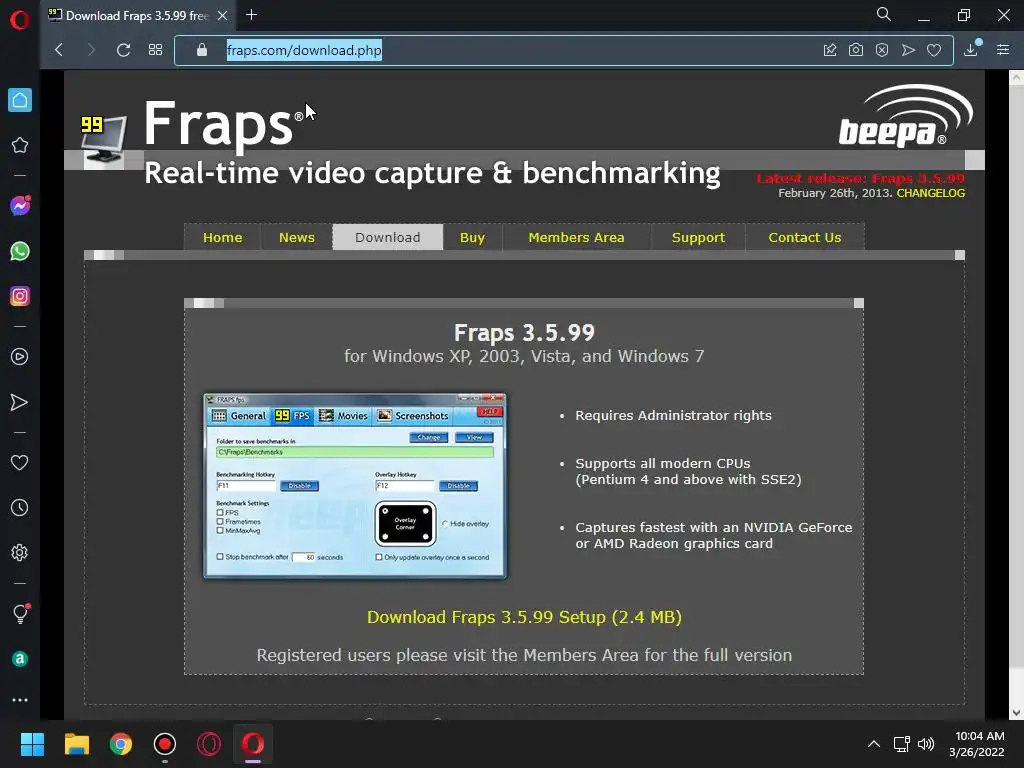The height and width of the screenshot is (768, 1024).
Task: Click 'Latest release: Fraps 3.5.99' text
Action: pos(860,178)
